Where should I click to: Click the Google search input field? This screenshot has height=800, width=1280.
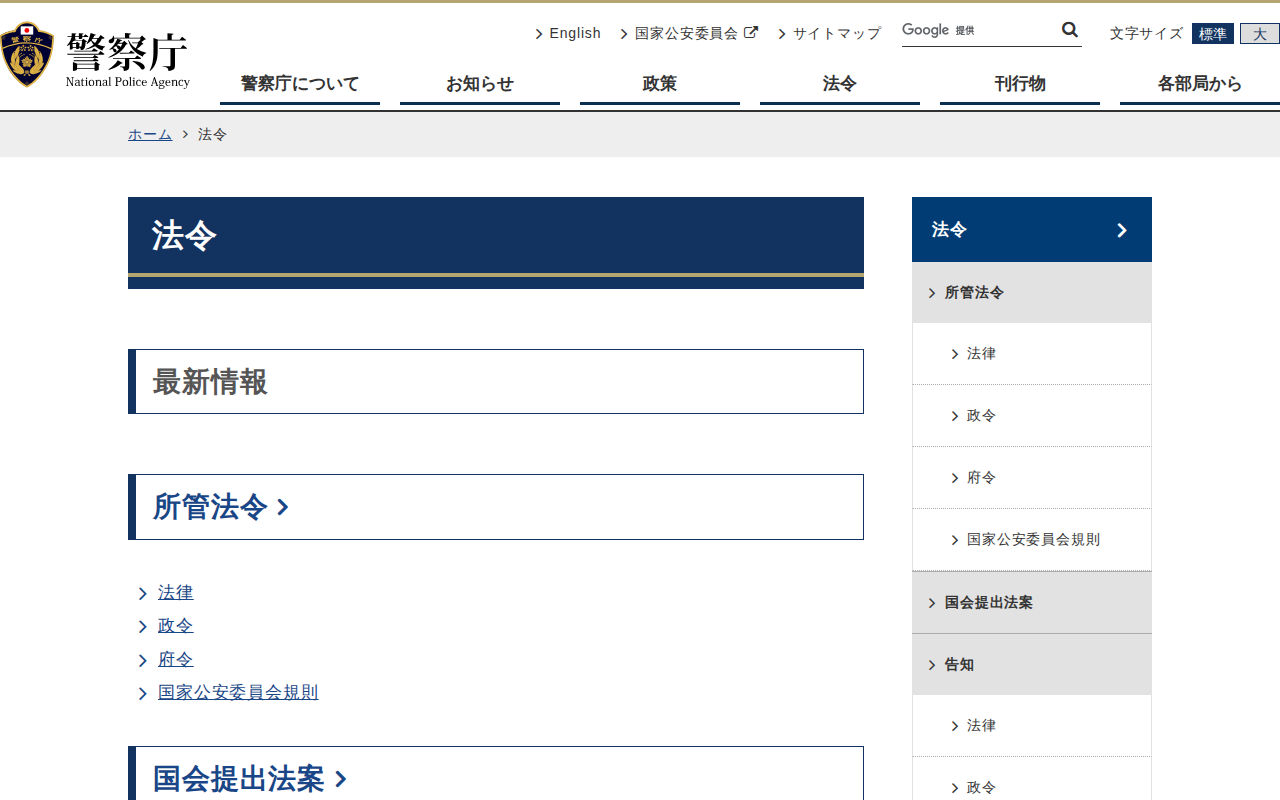[x=980, y=30]
